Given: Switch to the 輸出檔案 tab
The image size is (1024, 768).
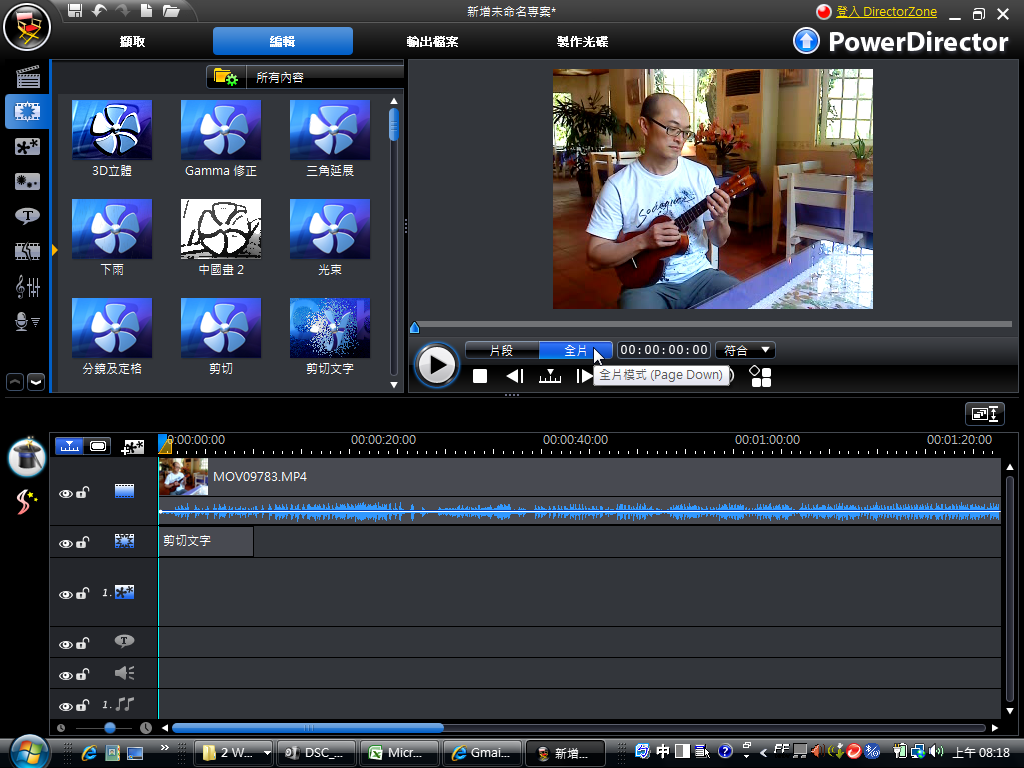Looking at the screenshot, I should (x=433, y=42).
